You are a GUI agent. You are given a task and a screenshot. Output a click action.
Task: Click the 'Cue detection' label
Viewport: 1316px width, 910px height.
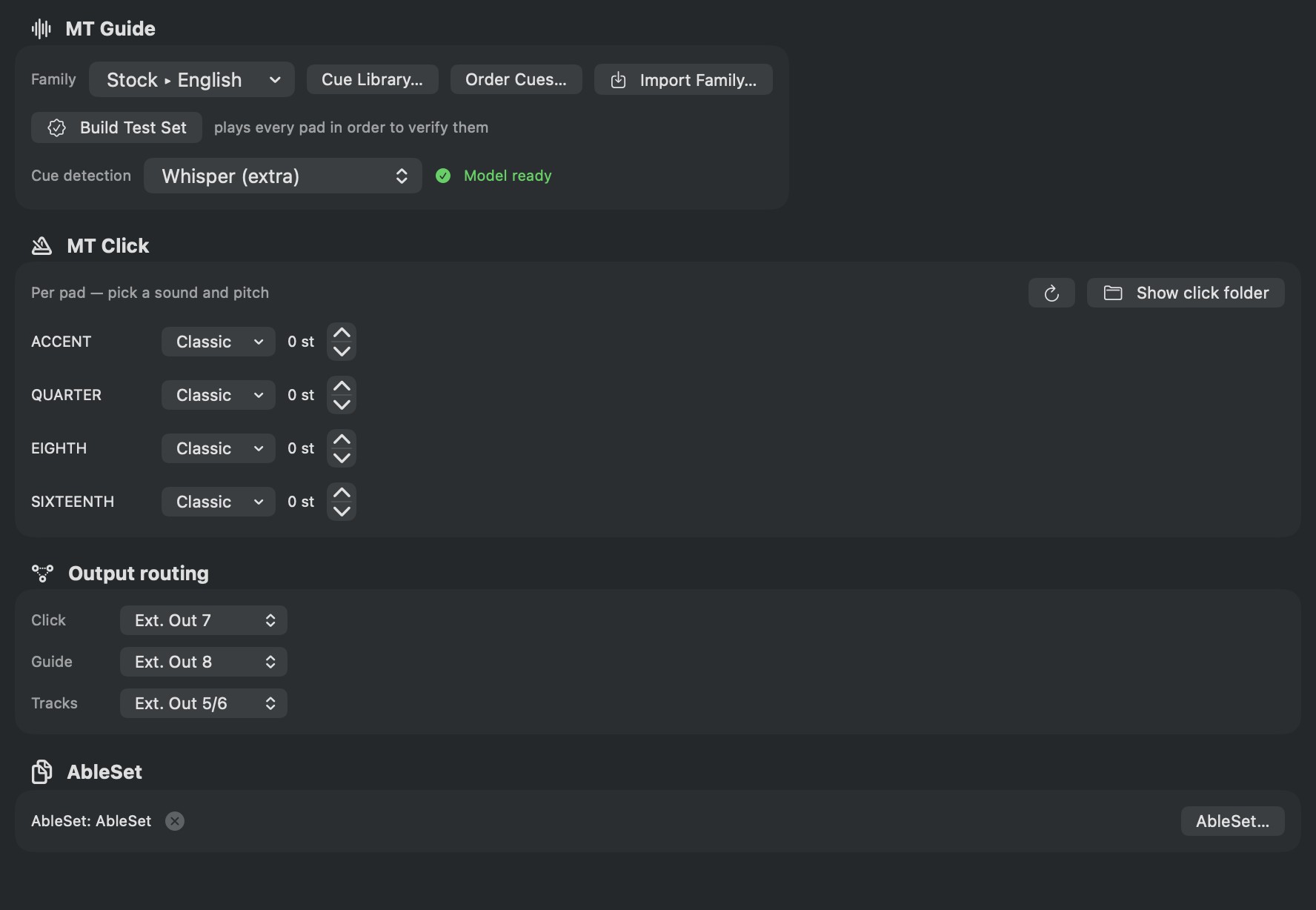(81, 176)
